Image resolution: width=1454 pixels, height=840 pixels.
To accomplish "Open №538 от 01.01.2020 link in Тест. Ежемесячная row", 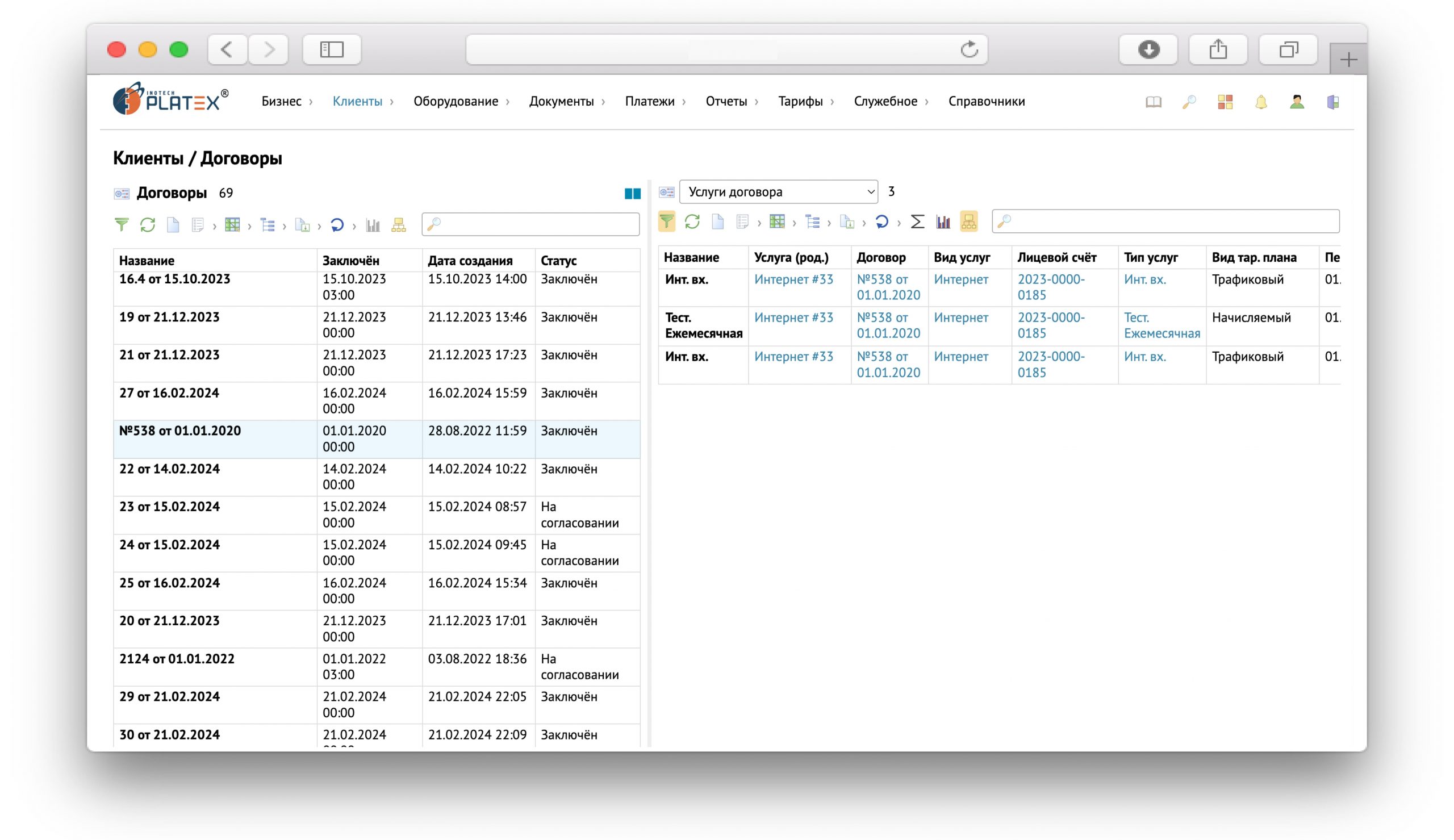I will 888,325.
